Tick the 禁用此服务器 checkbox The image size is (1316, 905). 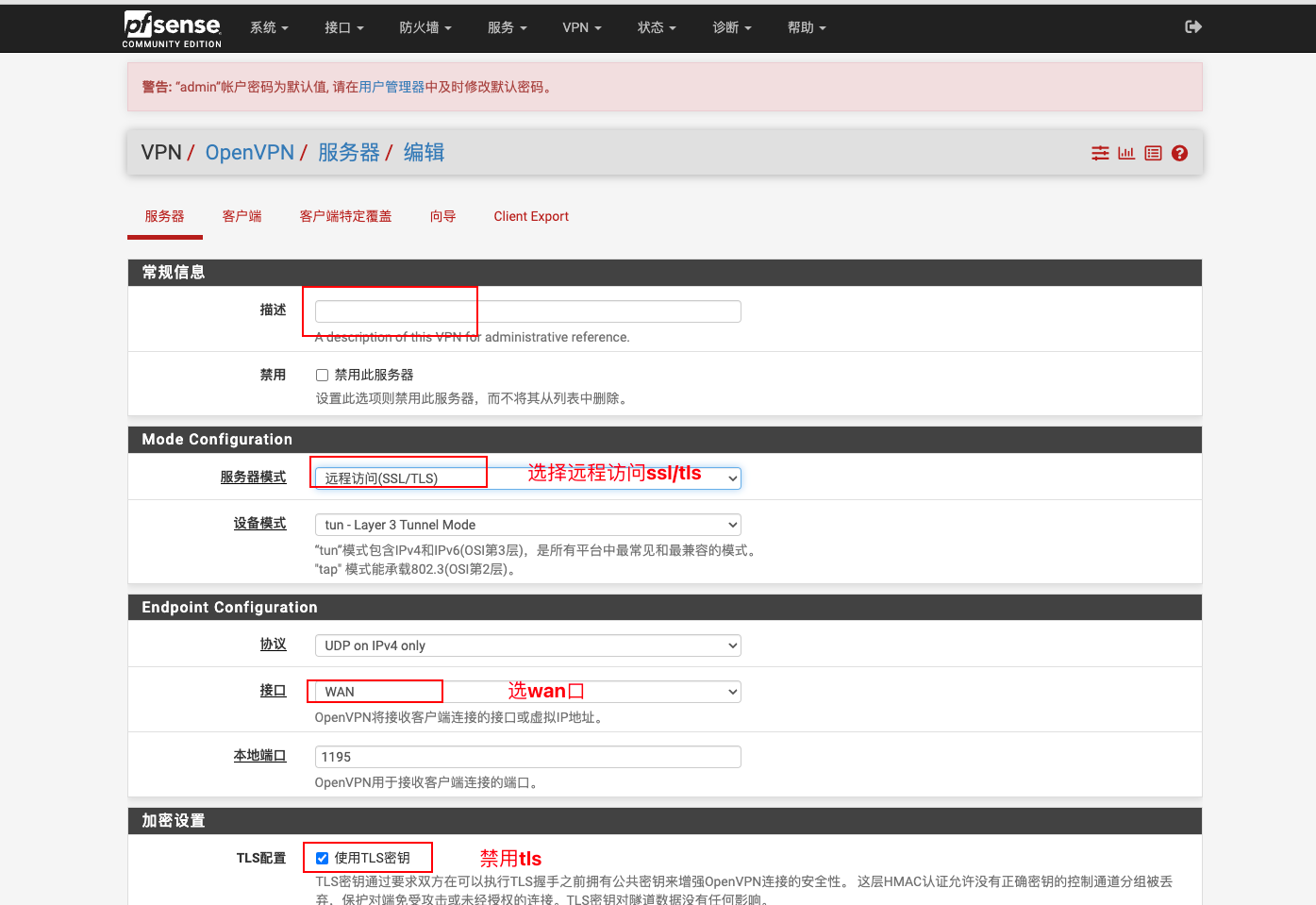pyautogui.click(x=322, y=376)
